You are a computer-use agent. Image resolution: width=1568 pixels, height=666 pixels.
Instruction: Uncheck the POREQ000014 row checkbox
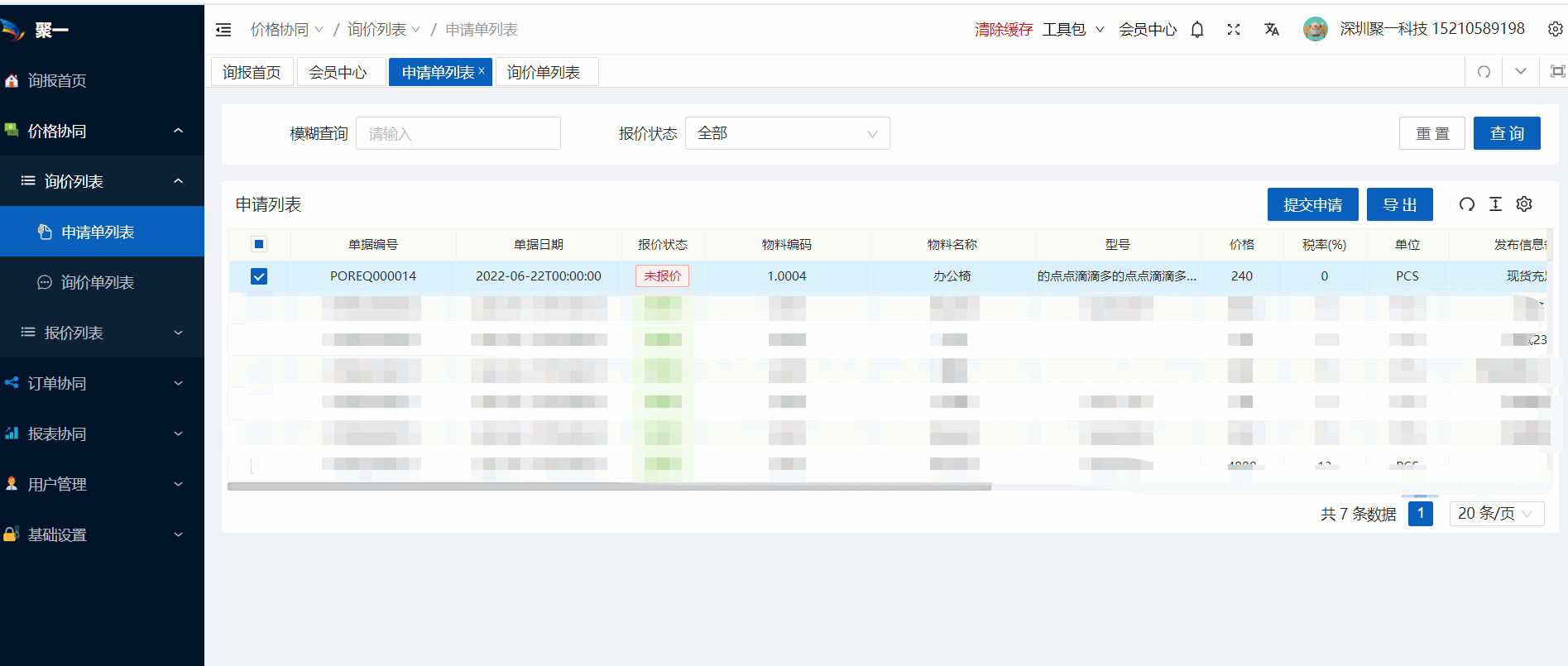(259, 276)
